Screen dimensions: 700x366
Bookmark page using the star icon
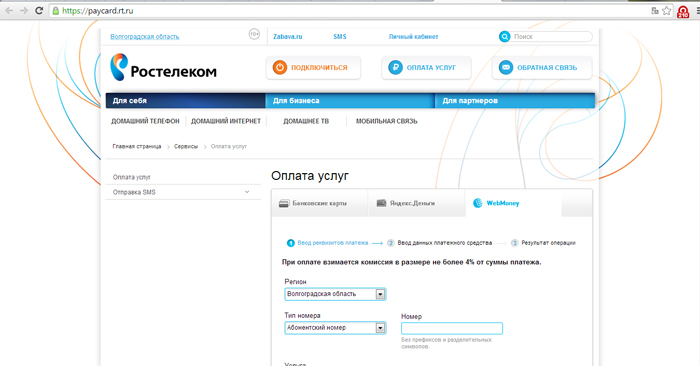click(667, 11)
